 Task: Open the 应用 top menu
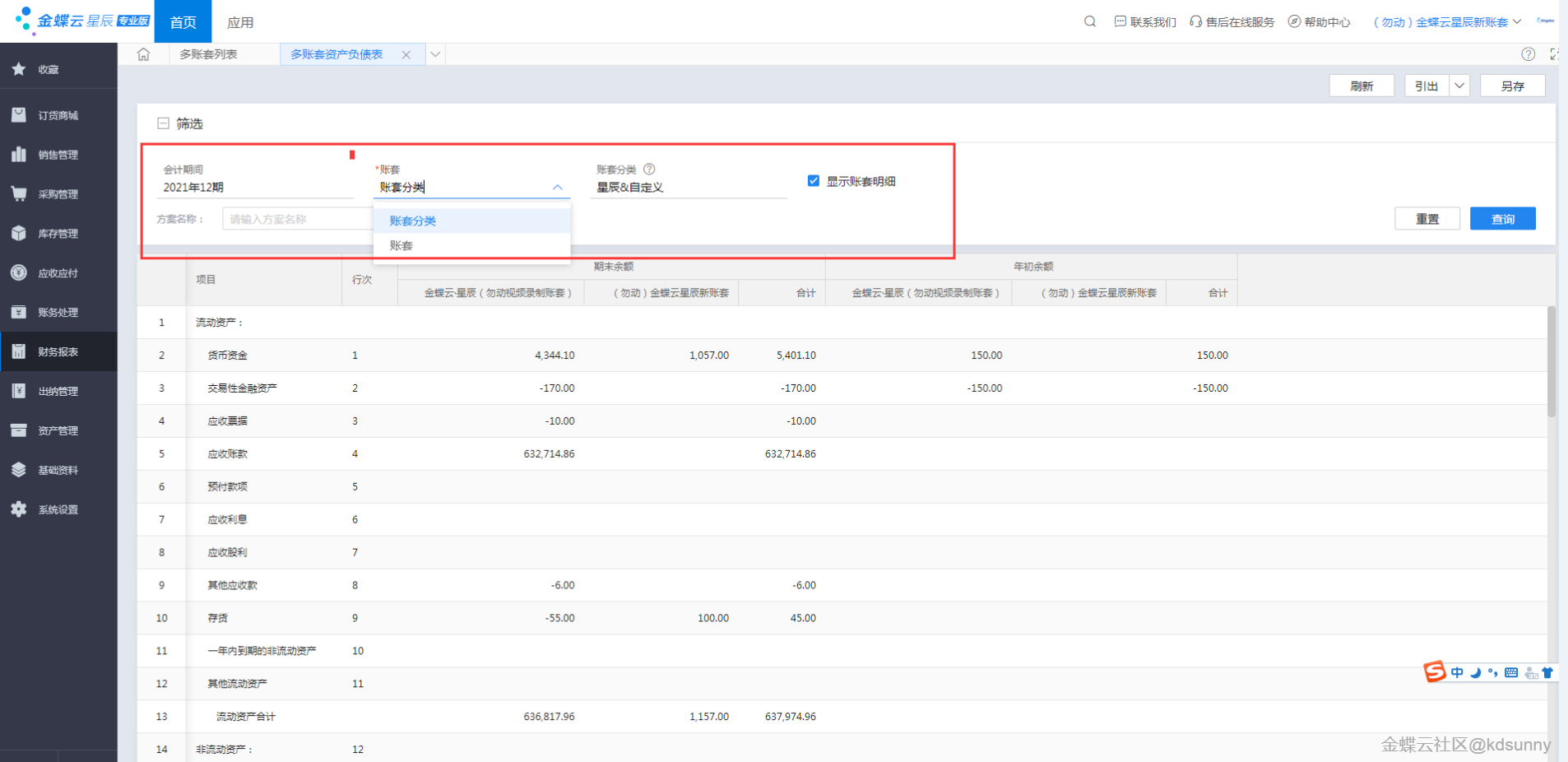tap(240, 22)
